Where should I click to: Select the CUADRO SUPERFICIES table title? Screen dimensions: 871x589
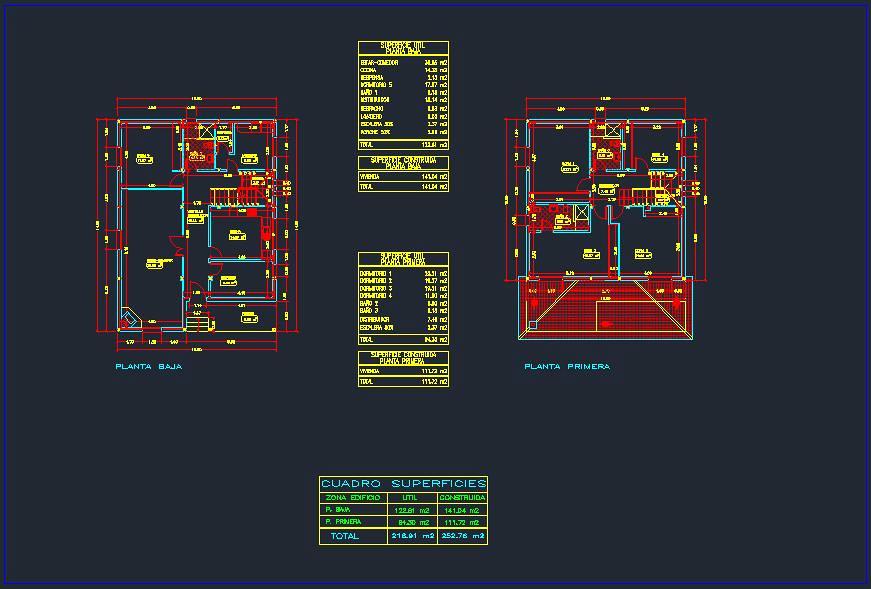403,484
